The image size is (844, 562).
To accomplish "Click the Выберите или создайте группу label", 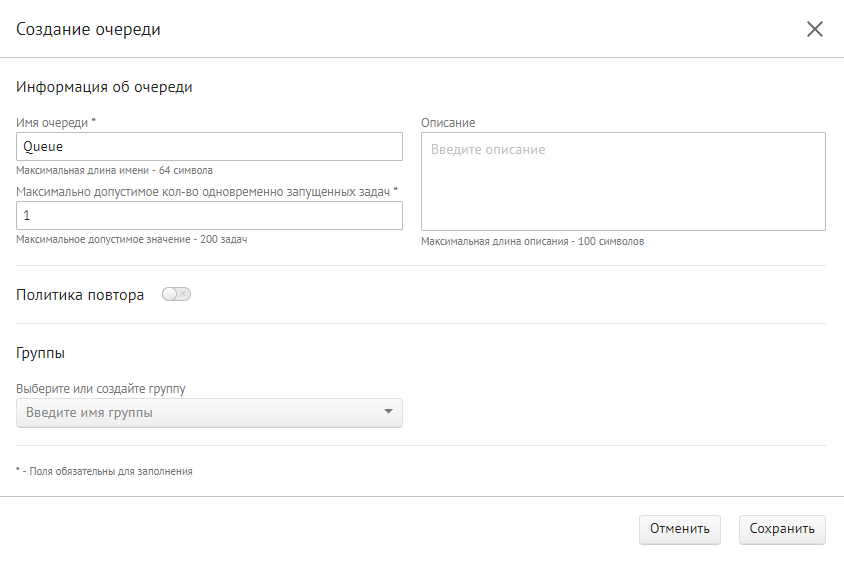I will [102, 388].
